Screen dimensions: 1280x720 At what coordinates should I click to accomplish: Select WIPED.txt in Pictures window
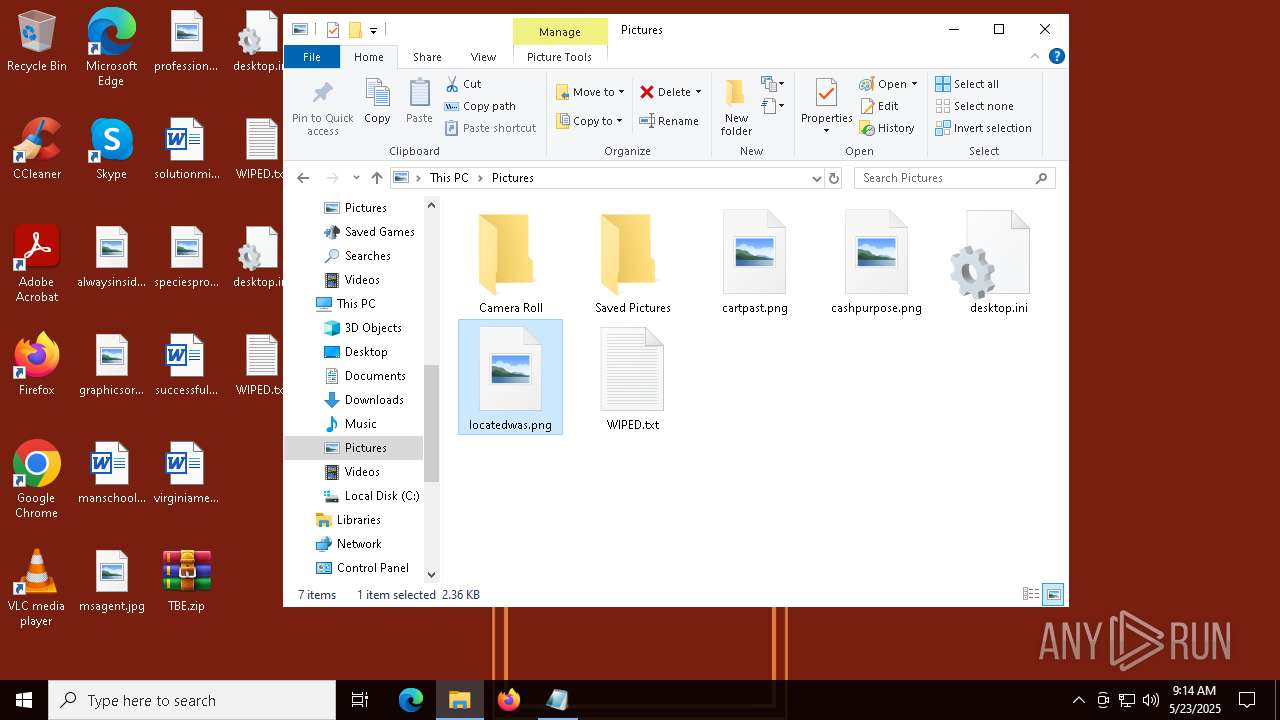(x=632, y=379)
